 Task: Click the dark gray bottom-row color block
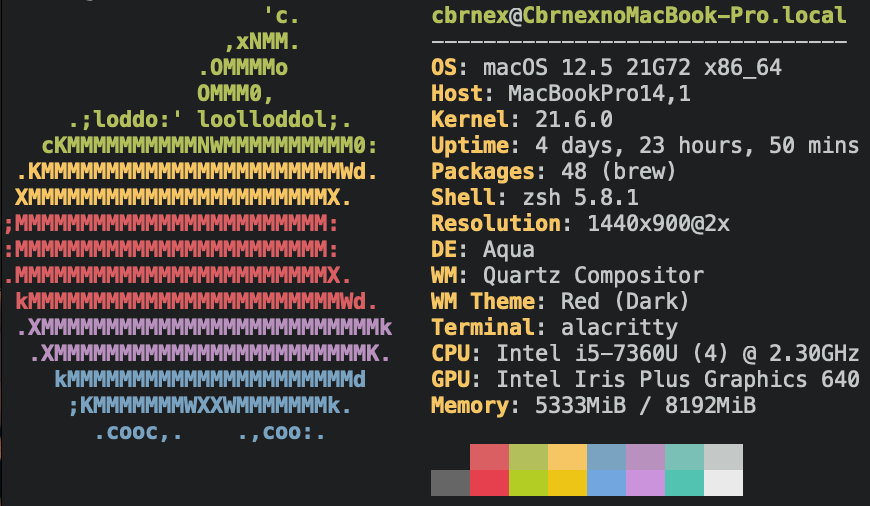pyautogui.click(x=451, y=483)
